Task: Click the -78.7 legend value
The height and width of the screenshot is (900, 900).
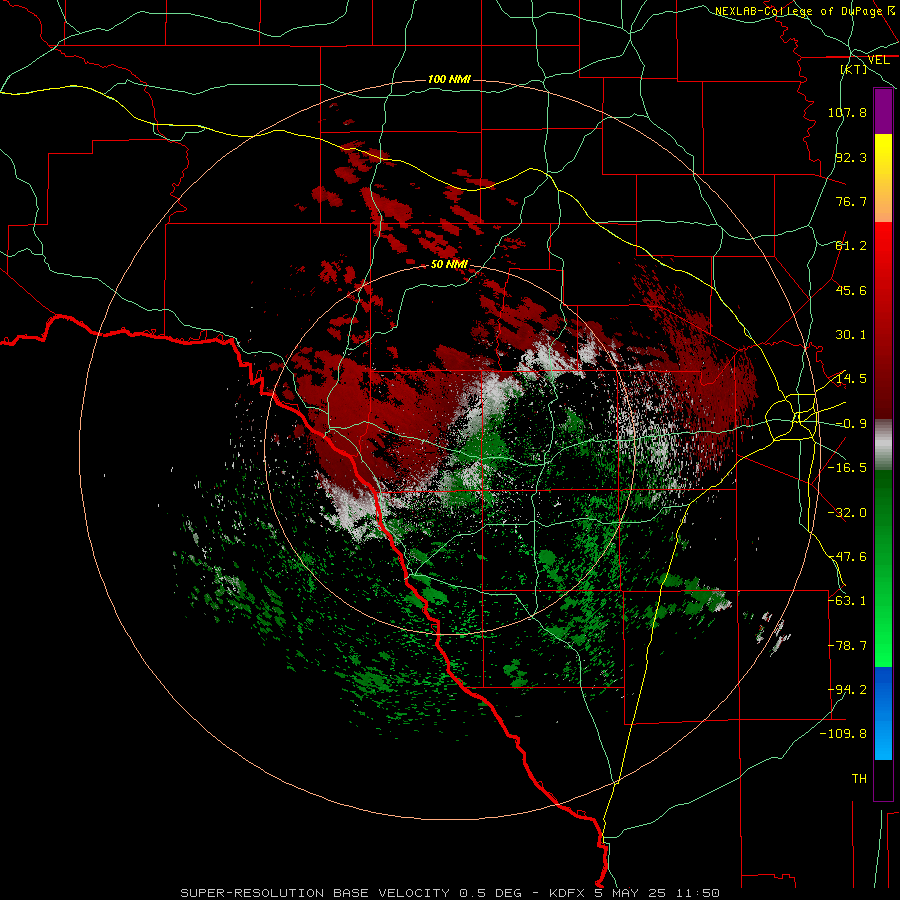Action: (847, 646)
